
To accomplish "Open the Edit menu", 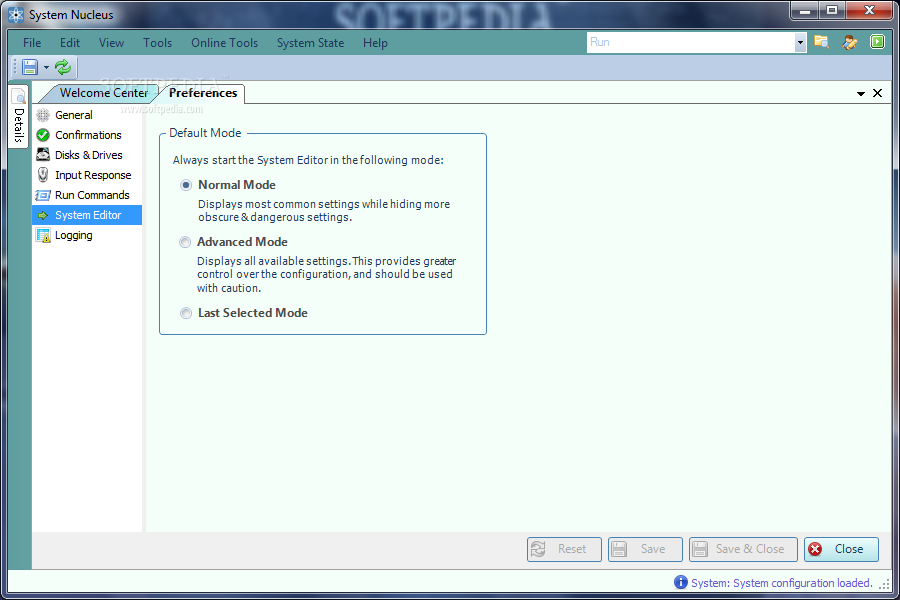I will coord(70,43).
